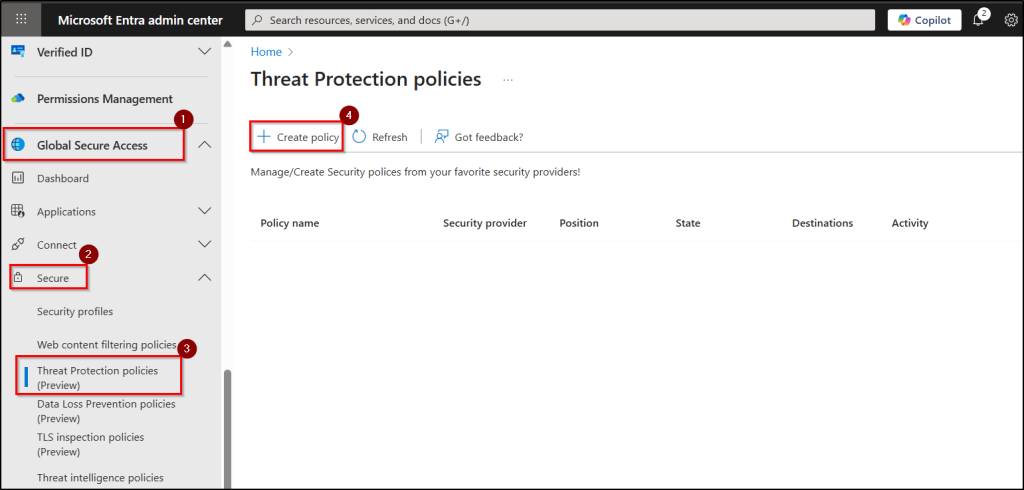Click the Refresh icon in toolbar

[359, 137]
